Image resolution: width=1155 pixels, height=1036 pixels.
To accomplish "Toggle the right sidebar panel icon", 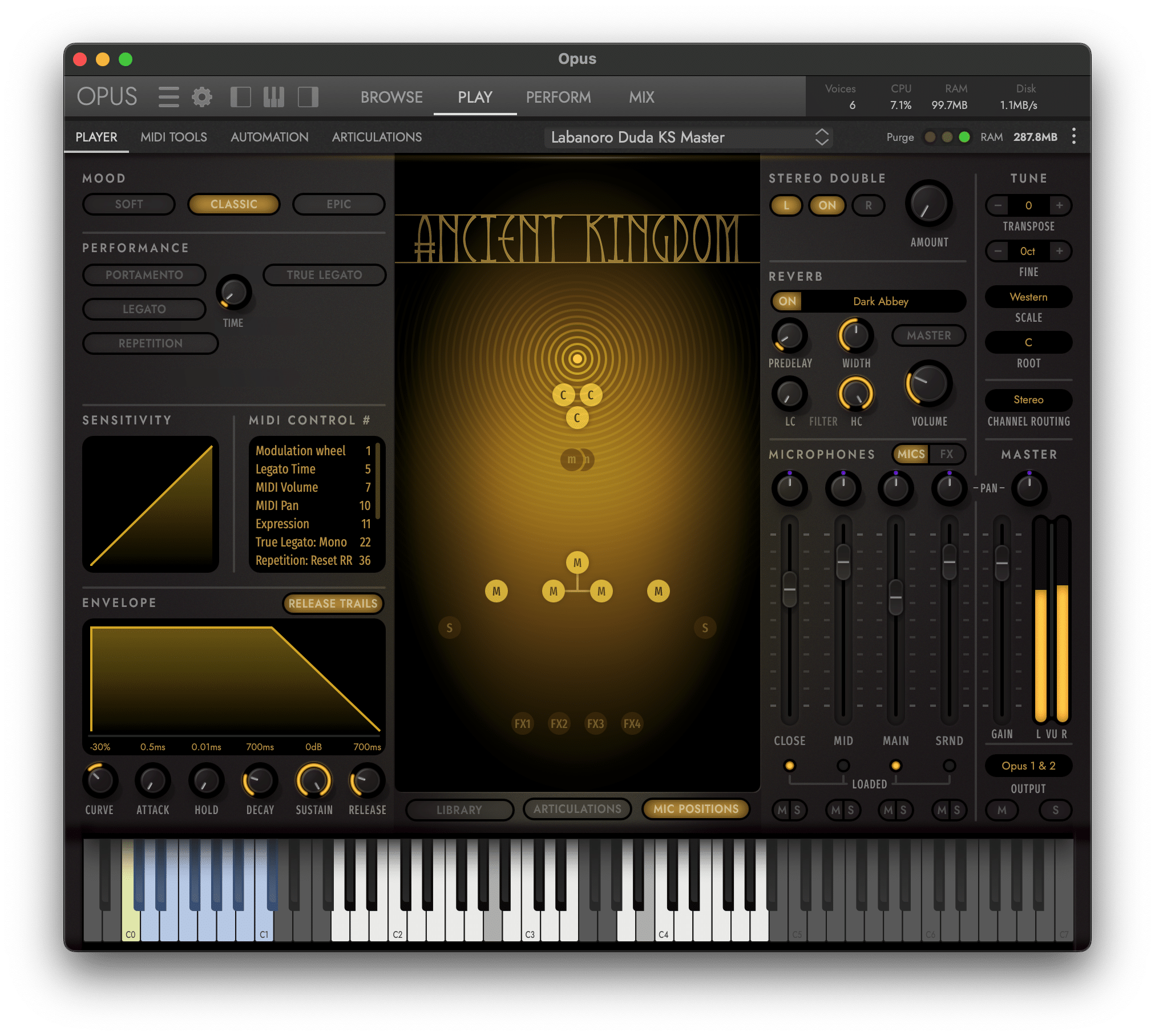I will (x=308, y=97).
